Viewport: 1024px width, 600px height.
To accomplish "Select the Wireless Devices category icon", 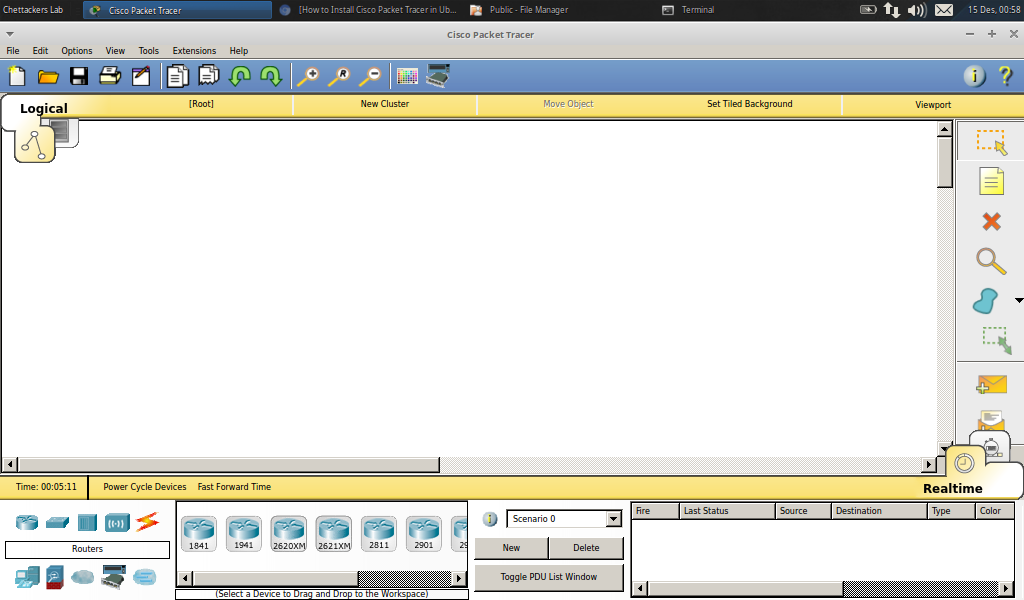I will coord(117,522).
